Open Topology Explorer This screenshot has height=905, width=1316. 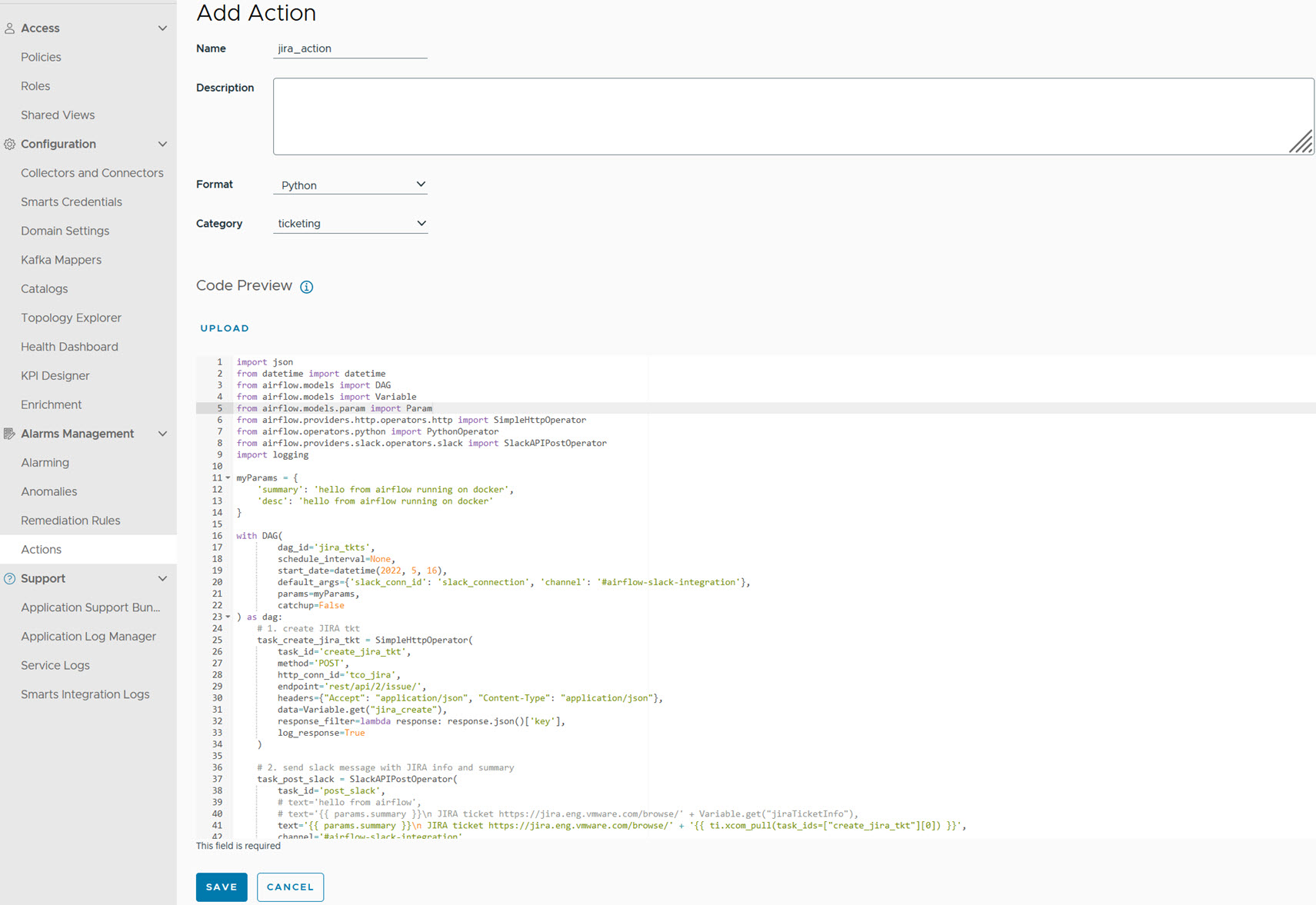(71, 318)
